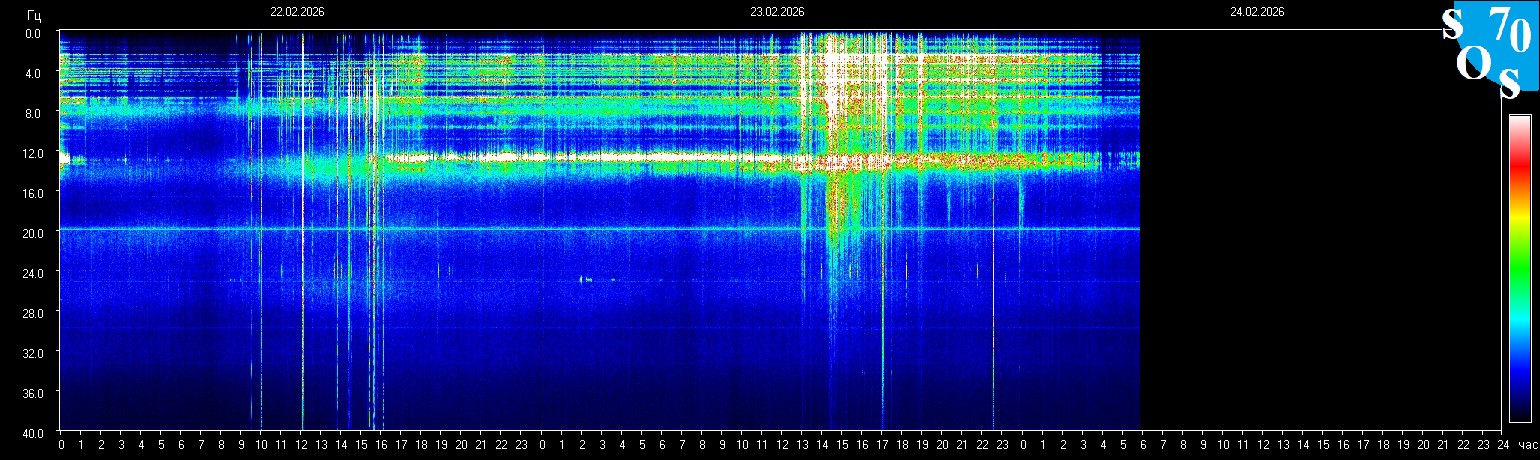Screen dimensions: 1540x460
Task: Click the thin horizontal 20 Hz line
Action: 600,229
